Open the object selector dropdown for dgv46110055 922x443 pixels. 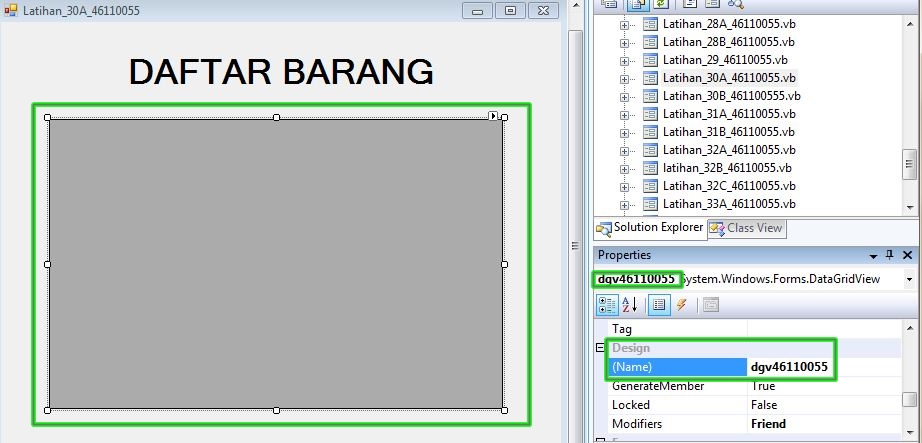pyautogui.click(x=910, y=279)
